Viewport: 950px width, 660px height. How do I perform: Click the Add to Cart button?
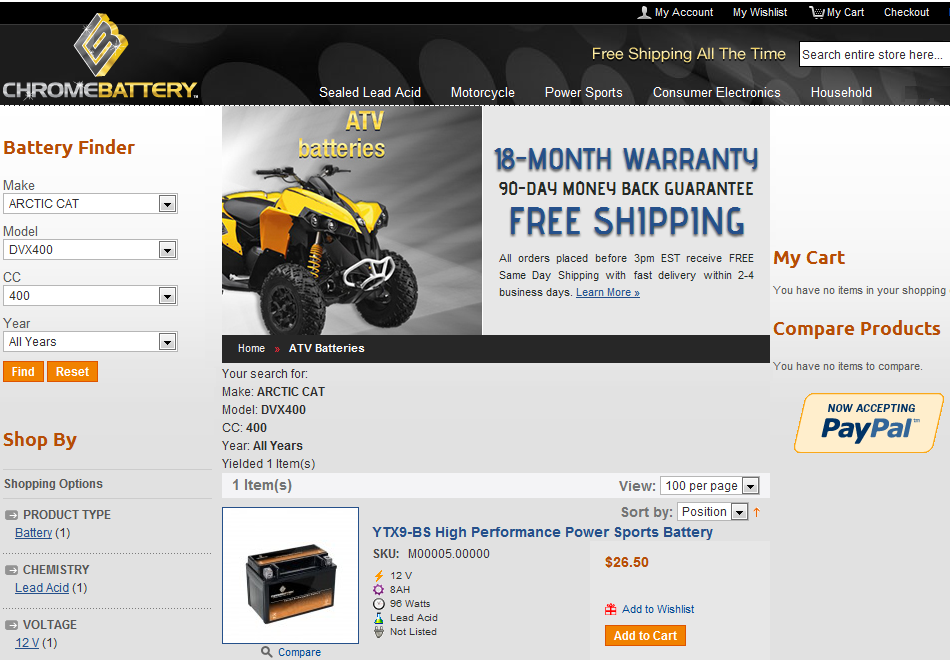645,636
